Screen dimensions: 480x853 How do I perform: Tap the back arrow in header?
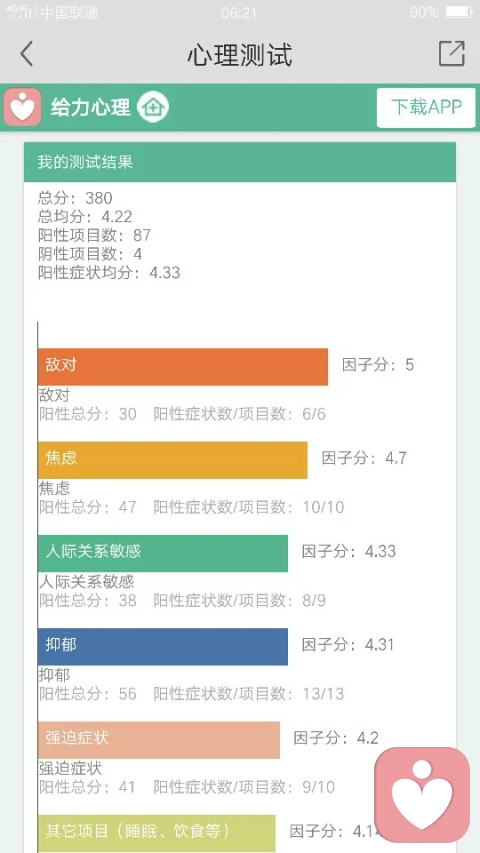(x=26, y=54)
